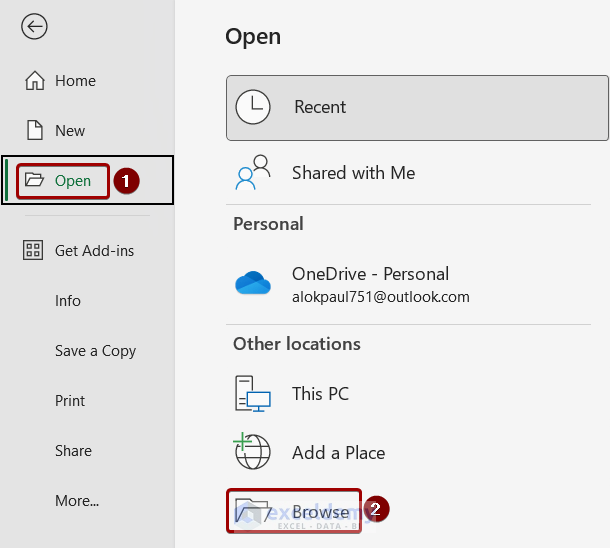Image resolution: width=610 pixels, height=548 pixels.
Task: Click the Add a Place globe icon
Action: click(x=253, y=451)
